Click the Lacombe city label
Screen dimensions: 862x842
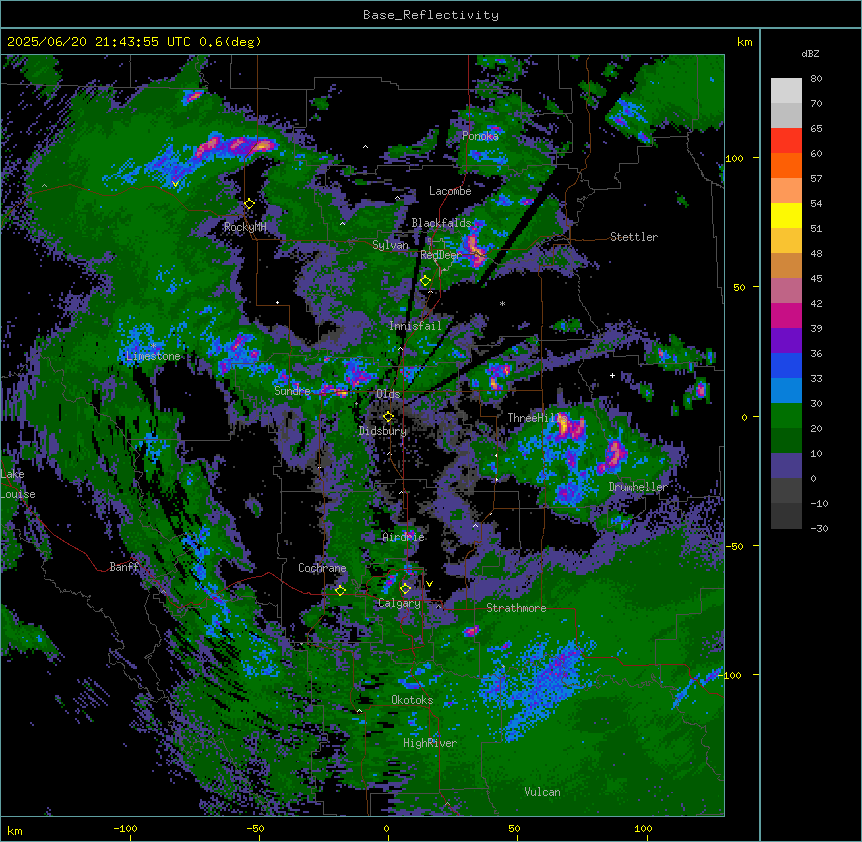[450, 191]
